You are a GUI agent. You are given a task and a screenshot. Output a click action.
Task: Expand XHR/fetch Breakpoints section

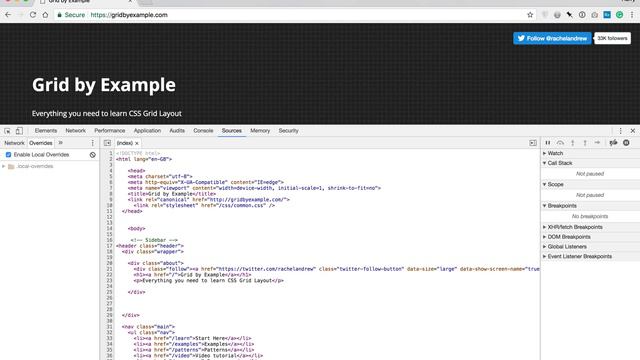point(544,227)
